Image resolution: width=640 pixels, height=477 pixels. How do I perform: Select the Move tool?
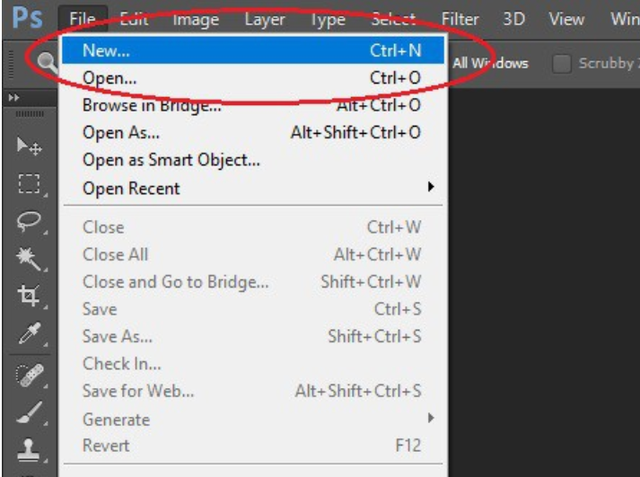click(x=29, y=146)
